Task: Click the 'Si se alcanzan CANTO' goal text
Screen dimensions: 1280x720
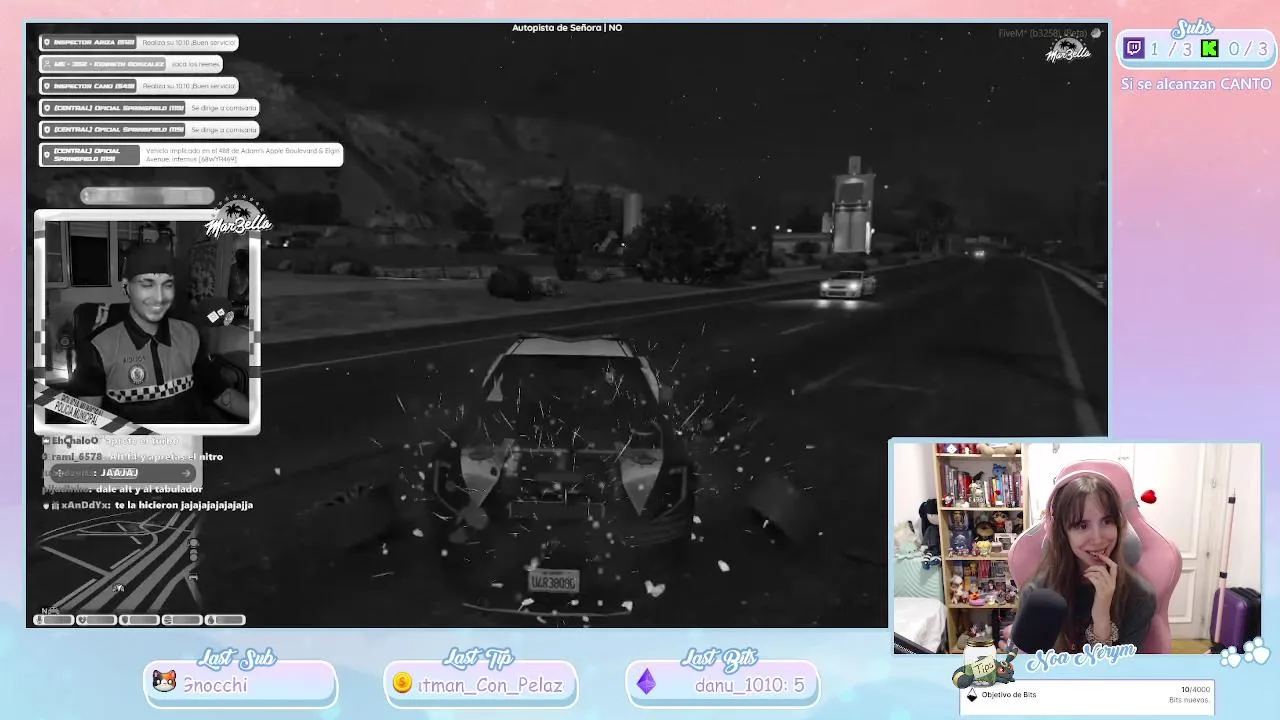Action: click(x=1196, y=84)
